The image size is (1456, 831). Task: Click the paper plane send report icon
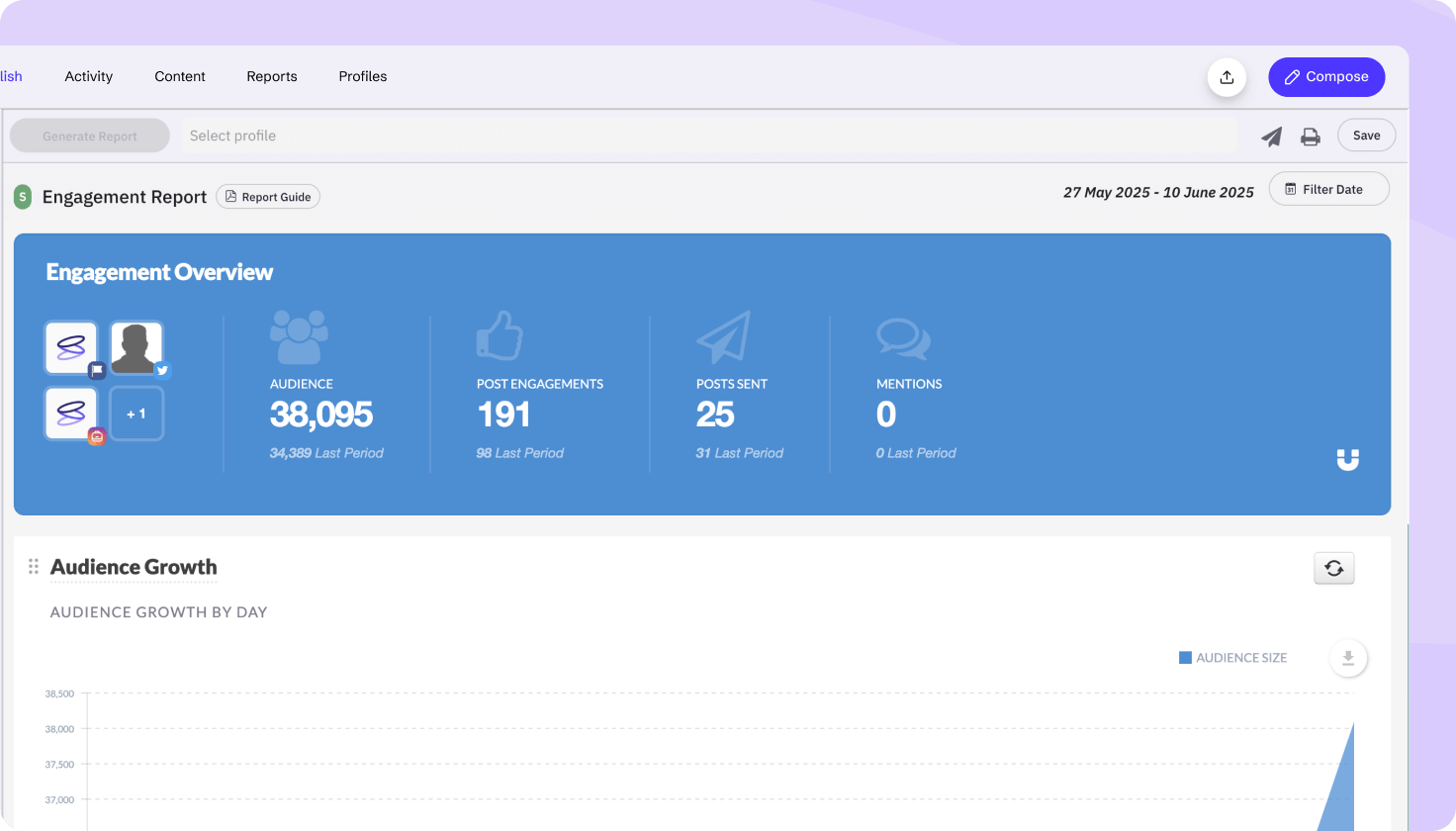(1271, 137)
